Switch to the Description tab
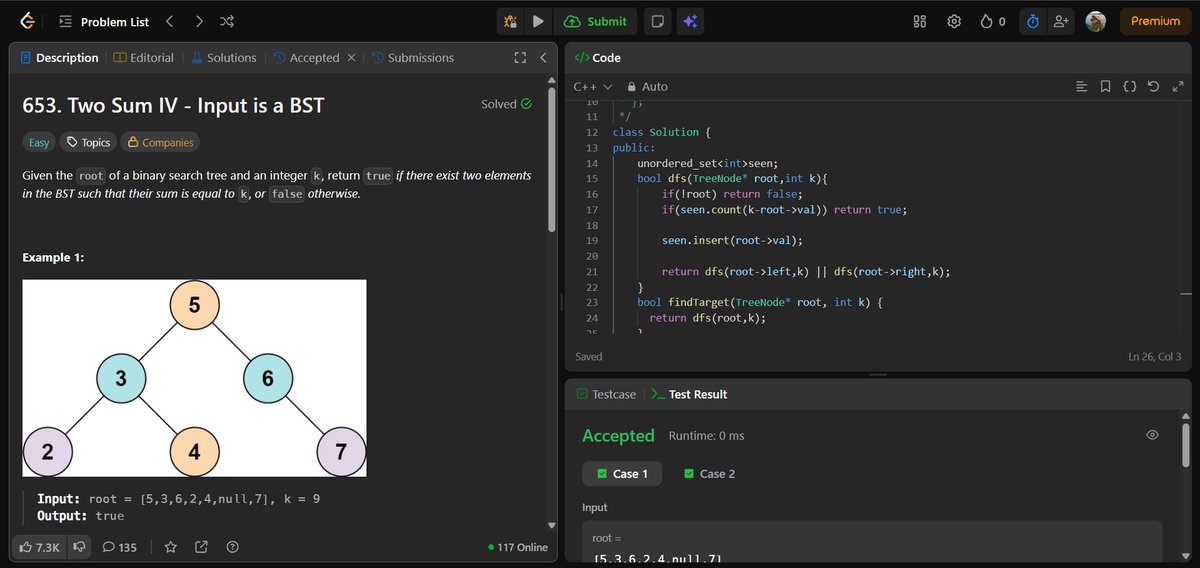This screenshot has width=1200, height=568. (59, 58)
